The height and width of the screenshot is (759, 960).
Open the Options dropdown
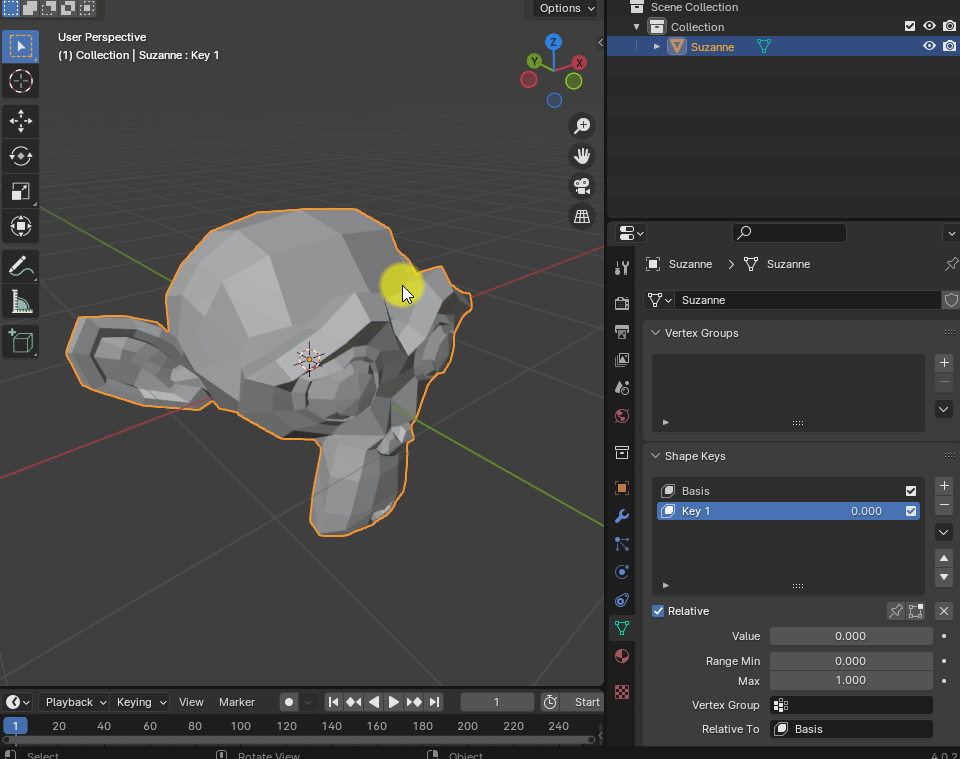pyautogui.click(x=566, y=8)
